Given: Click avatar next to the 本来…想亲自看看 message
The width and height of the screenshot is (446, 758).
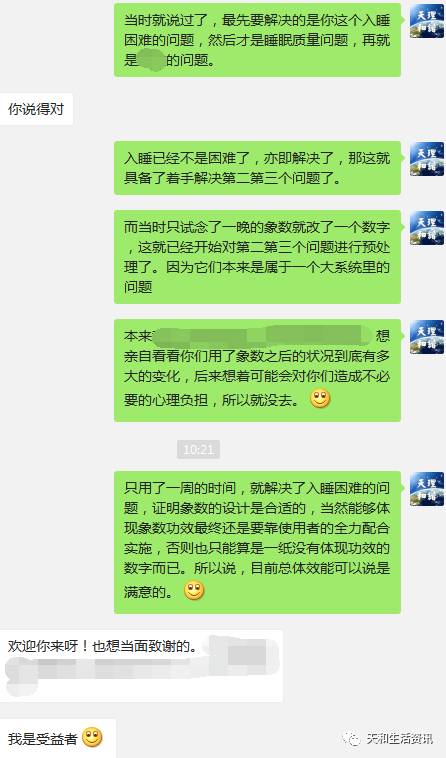Looking at the screenshot, I should [x=427, y=337].
